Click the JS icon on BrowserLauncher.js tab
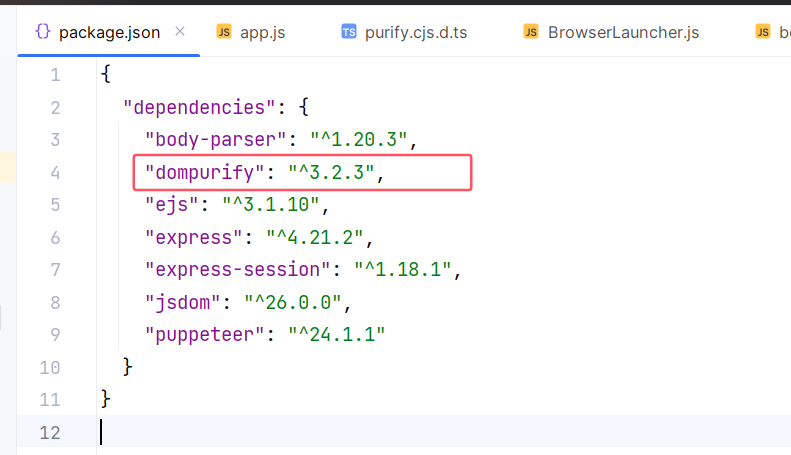The height and width of the screenshot is (455, 791). point(531,32)
